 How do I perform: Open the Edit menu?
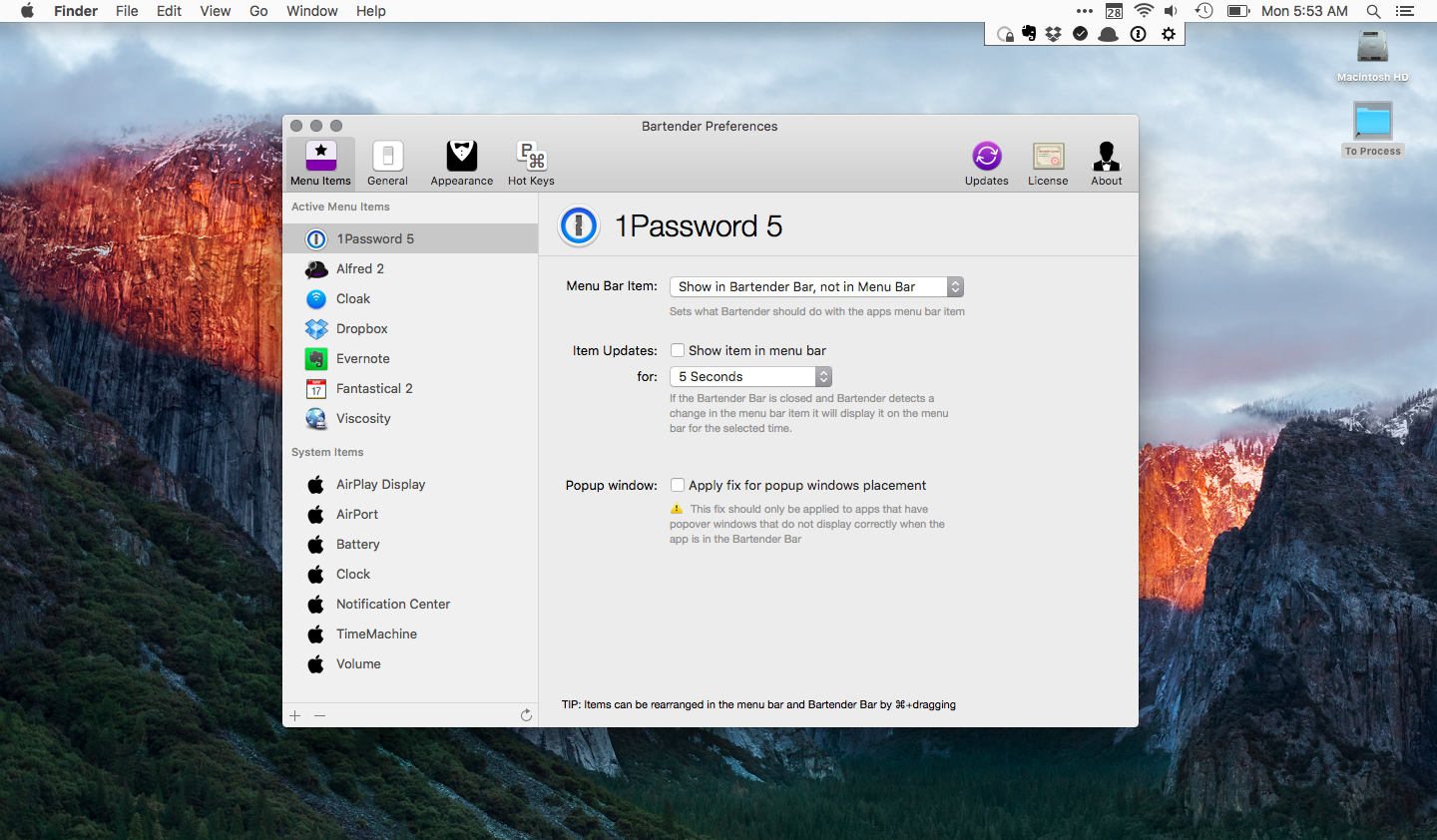[170, 11]
